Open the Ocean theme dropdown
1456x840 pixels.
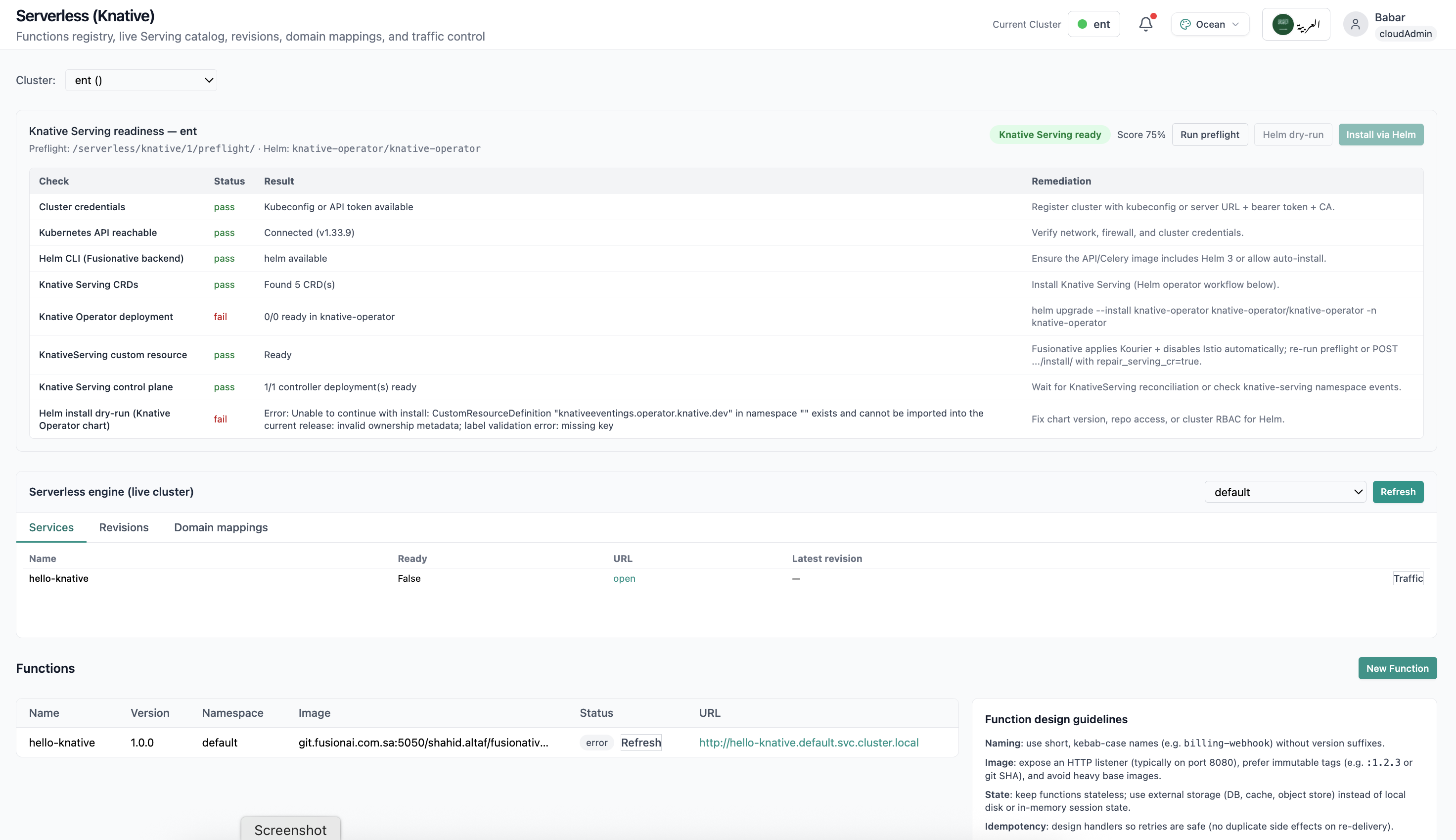[1210, 24]
